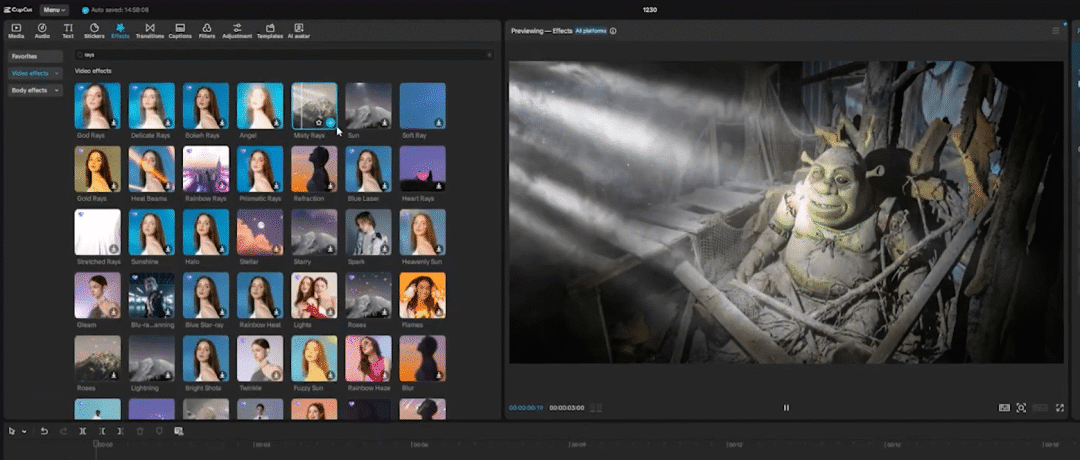Open the Media tab
Image resolution: width=1080 pixels, height=460 pixels.
[x=16, y=31]
